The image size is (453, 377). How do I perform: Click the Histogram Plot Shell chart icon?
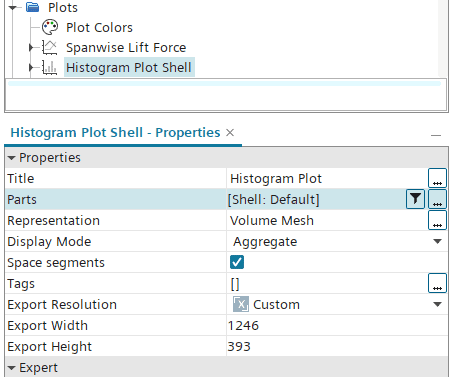[x=50, y=67]
